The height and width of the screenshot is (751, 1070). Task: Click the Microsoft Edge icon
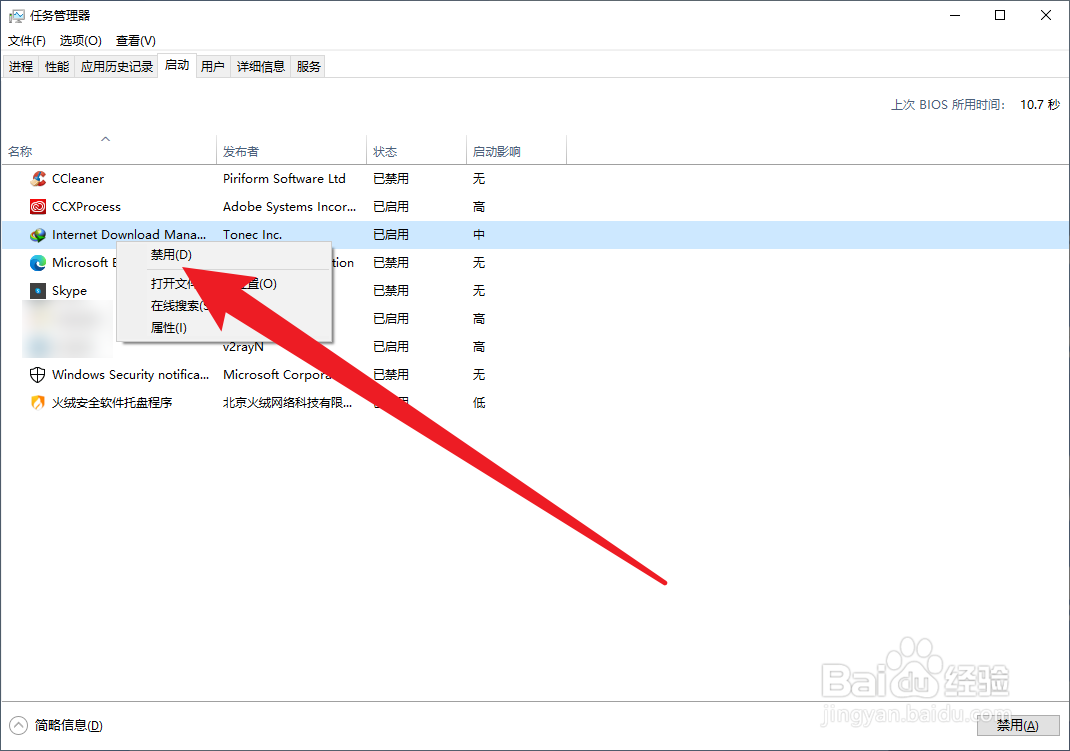(x=38, y=263)
